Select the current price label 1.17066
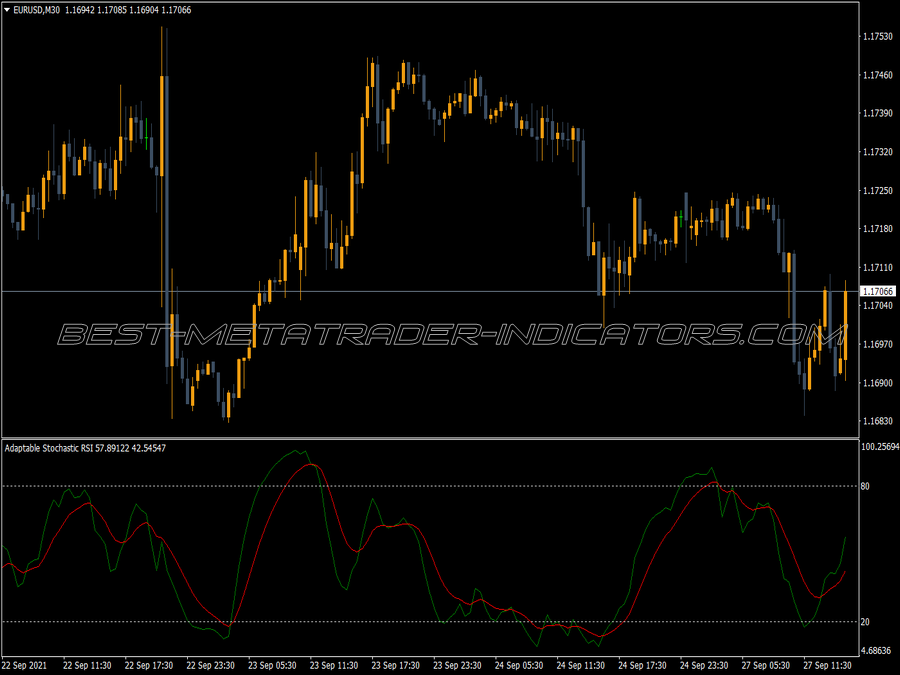This screenshot has width=900, height=675. (x=878, y=292)
